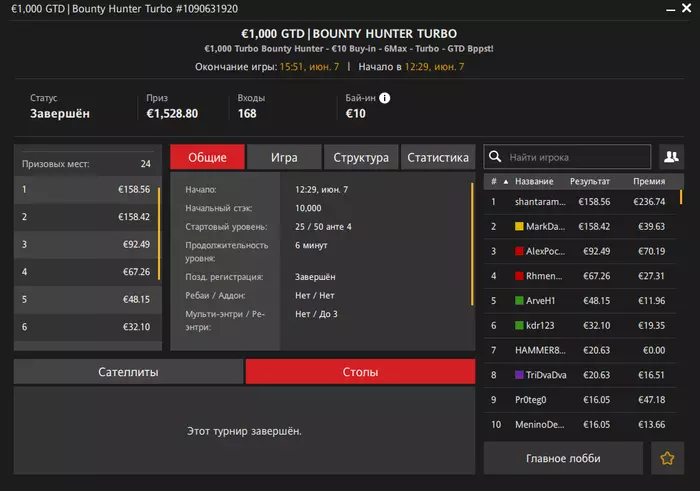This screenshot has height=491, width=700.
Task: Sort by the Название column header
Action: tap(534, 181)
